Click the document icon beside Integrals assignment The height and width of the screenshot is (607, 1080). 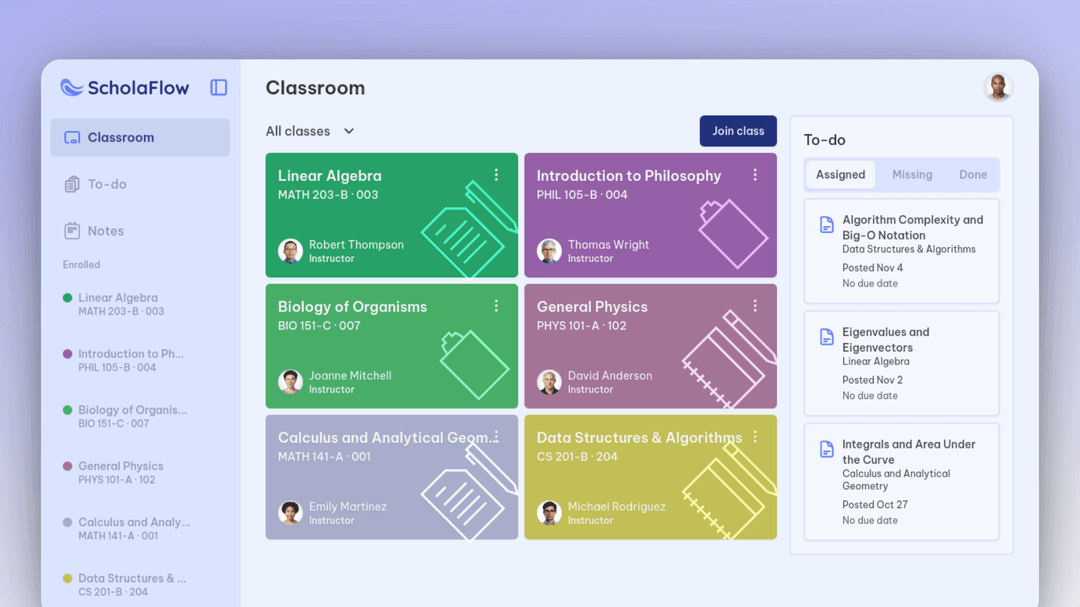[826, 449]
